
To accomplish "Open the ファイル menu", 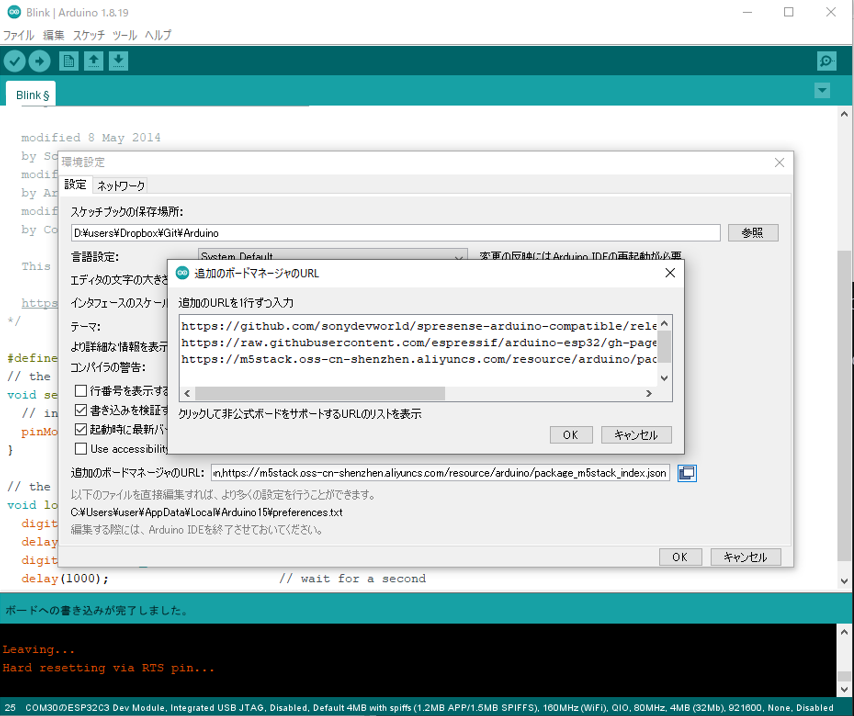I will 19,35.
